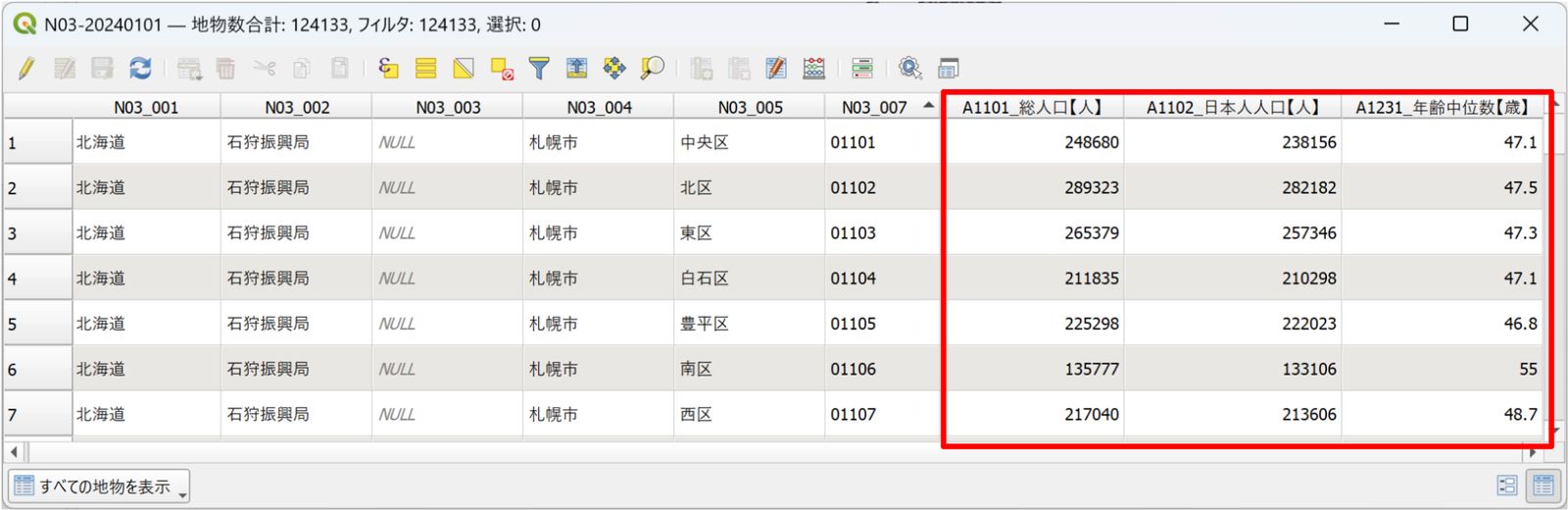
Task: Click the 南区 cell
Action: click(749, 369)
